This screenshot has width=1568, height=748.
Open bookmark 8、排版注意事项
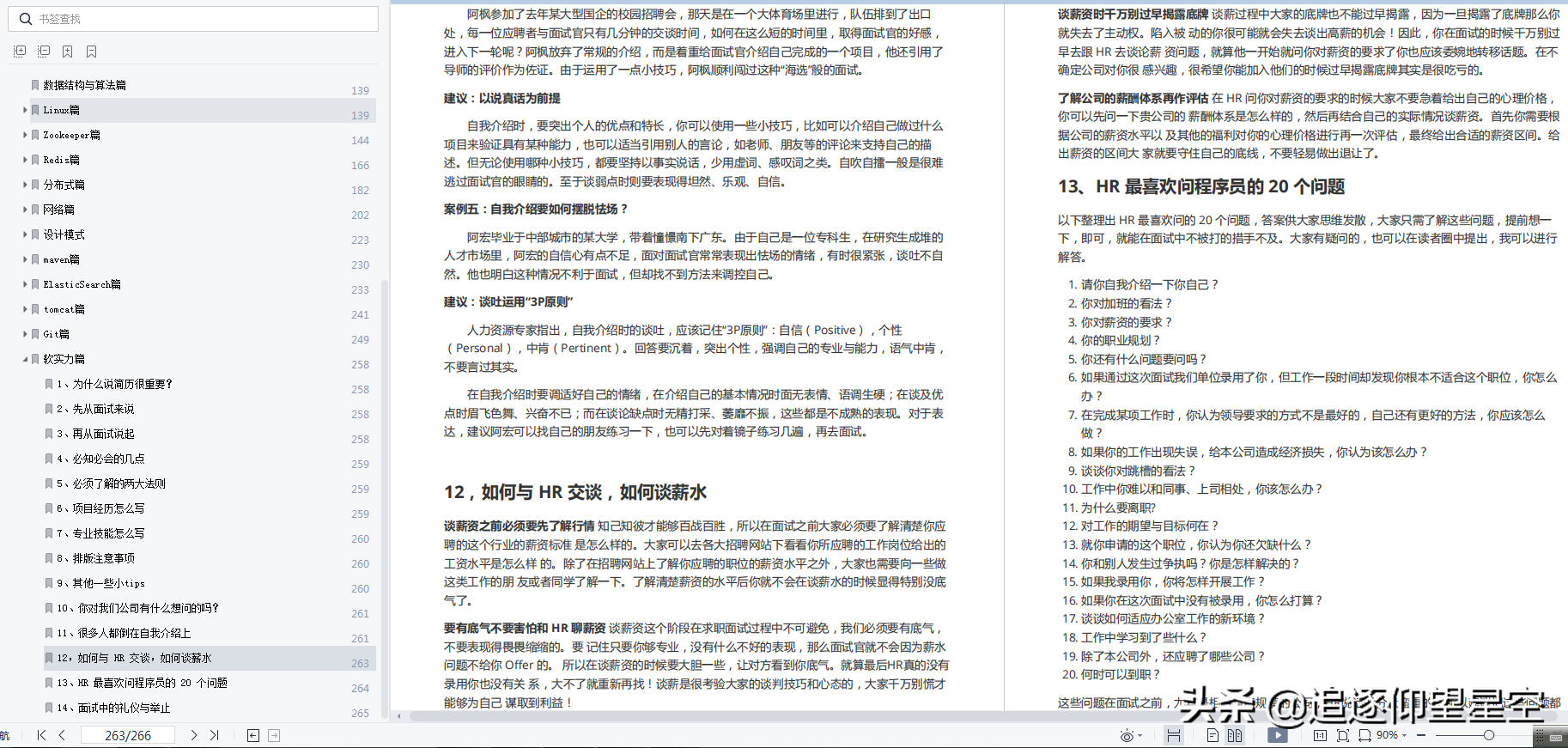coord(95,558)
